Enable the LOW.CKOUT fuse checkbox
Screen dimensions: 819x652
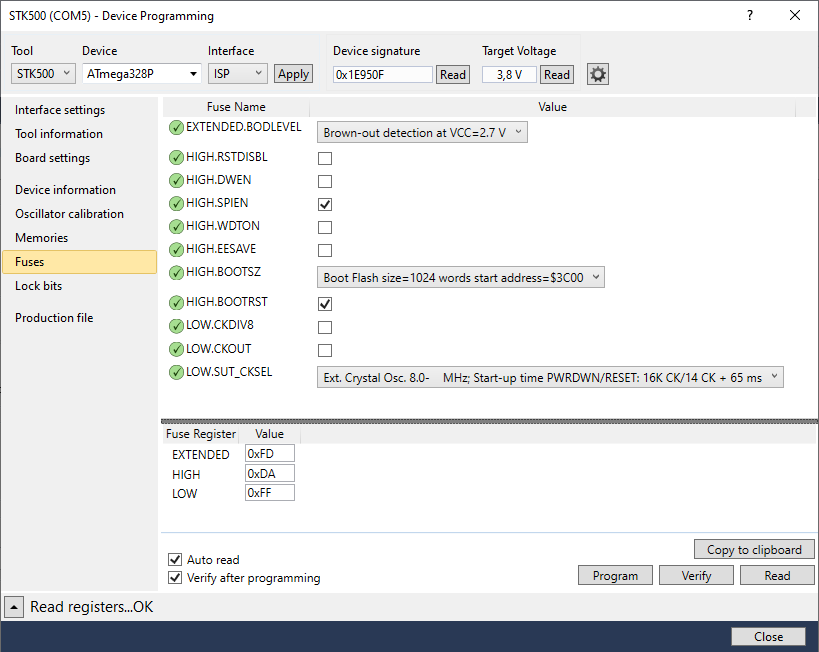coord(325,350)
